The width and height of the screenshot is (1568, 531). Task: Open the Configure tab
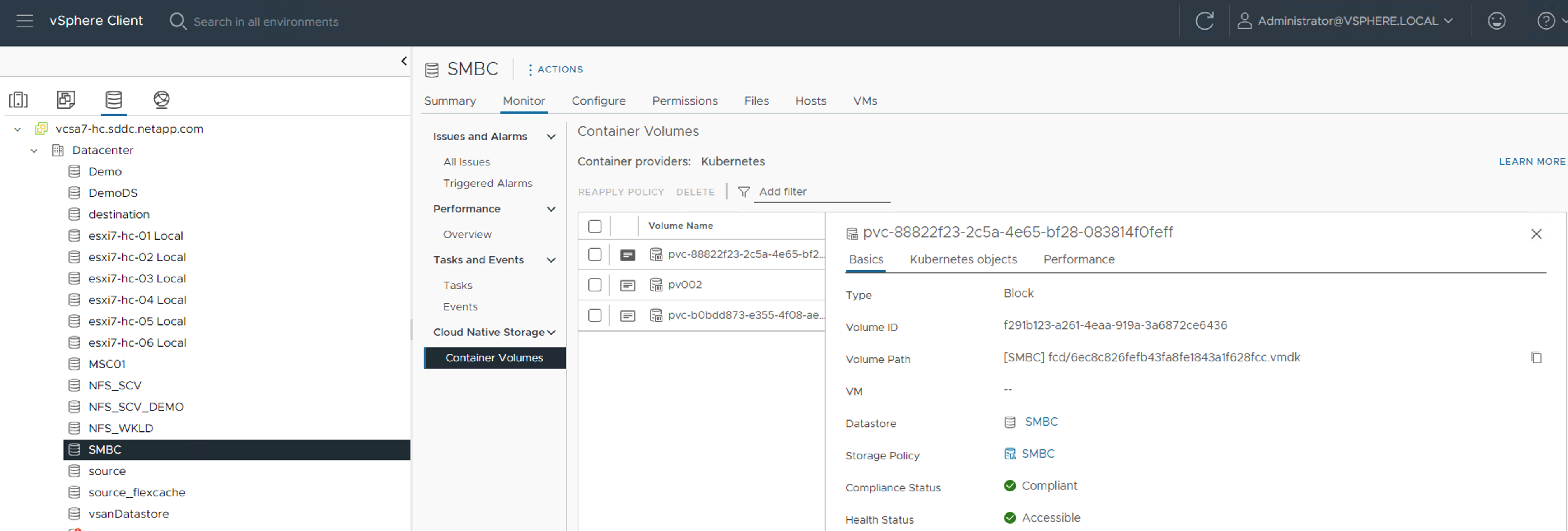click(598, 101)
